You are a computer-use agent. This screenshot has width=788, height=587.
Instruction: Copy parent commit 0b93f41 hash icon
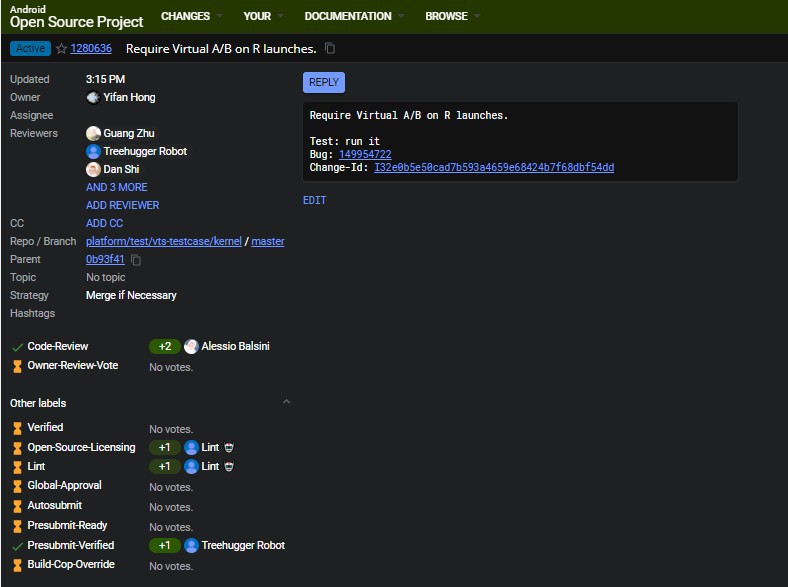[x=136, y=259]
